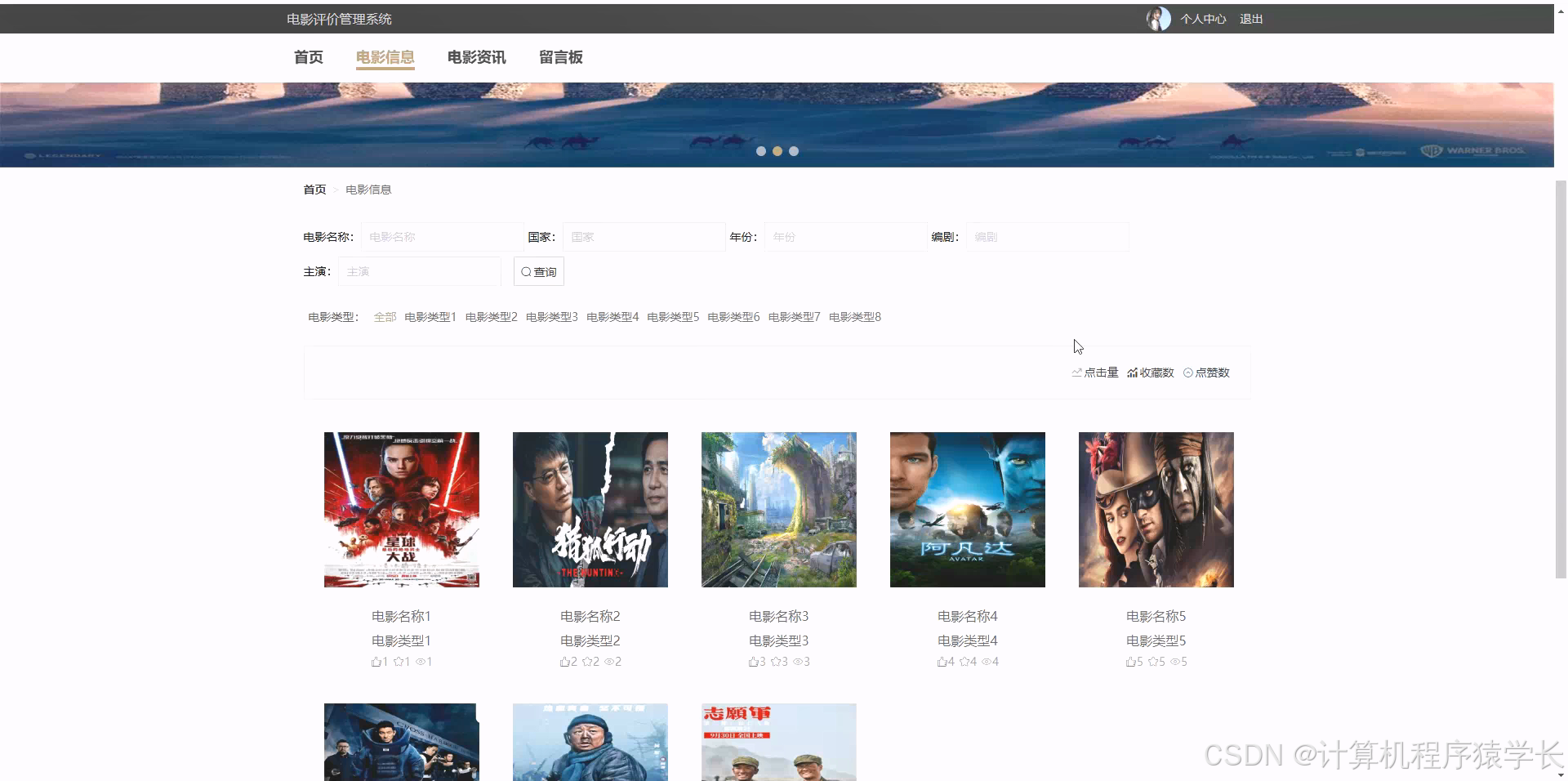Filter by 电影类型5

click(x=673, y=317)
